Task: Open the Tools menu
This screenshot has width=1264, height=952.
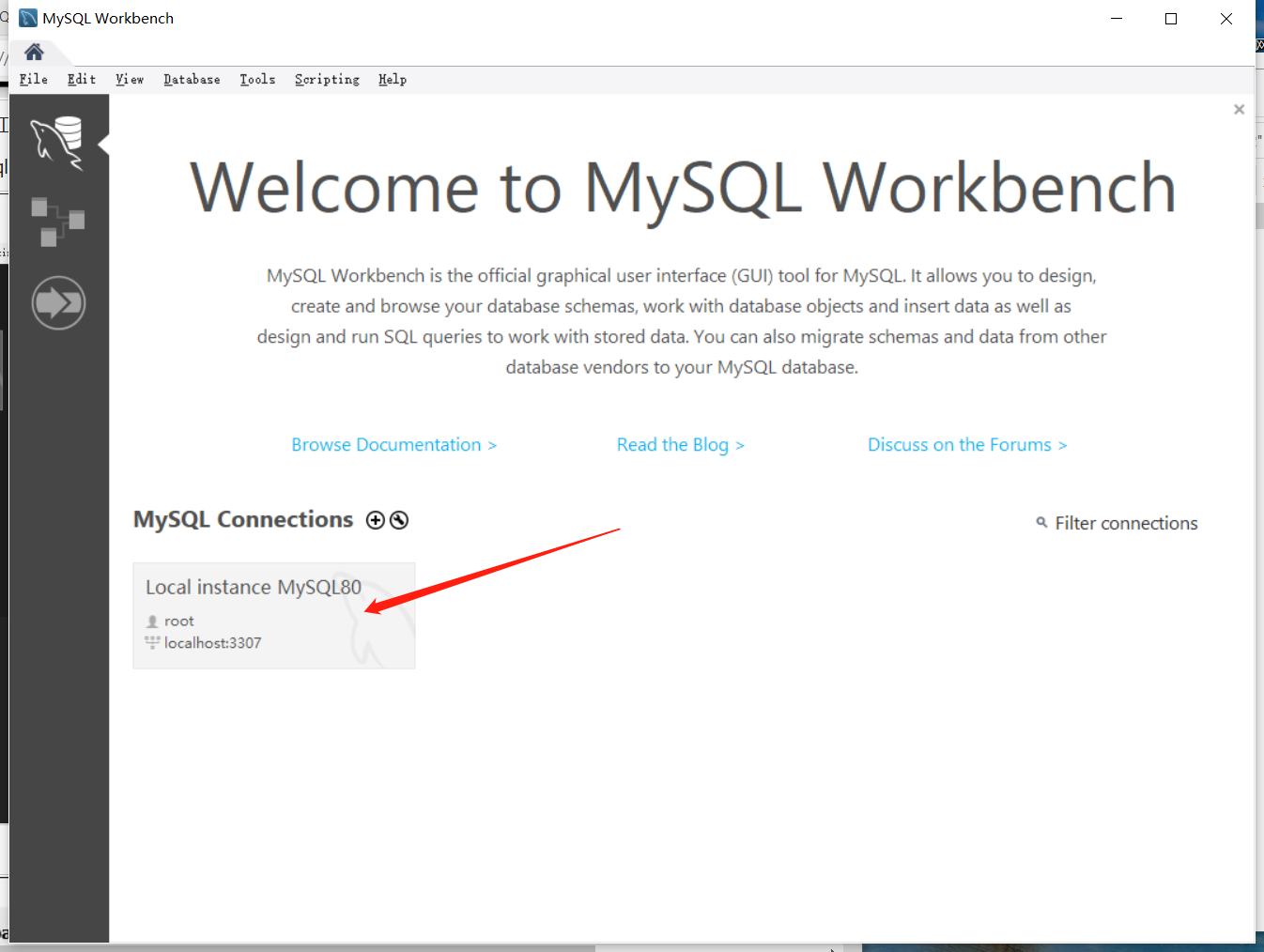Action: (257, 80)
